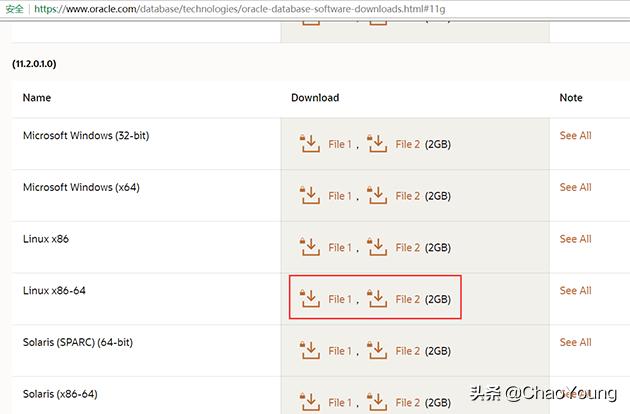Click the File 1 download icon for Linux x86-64

pos(310,299)
